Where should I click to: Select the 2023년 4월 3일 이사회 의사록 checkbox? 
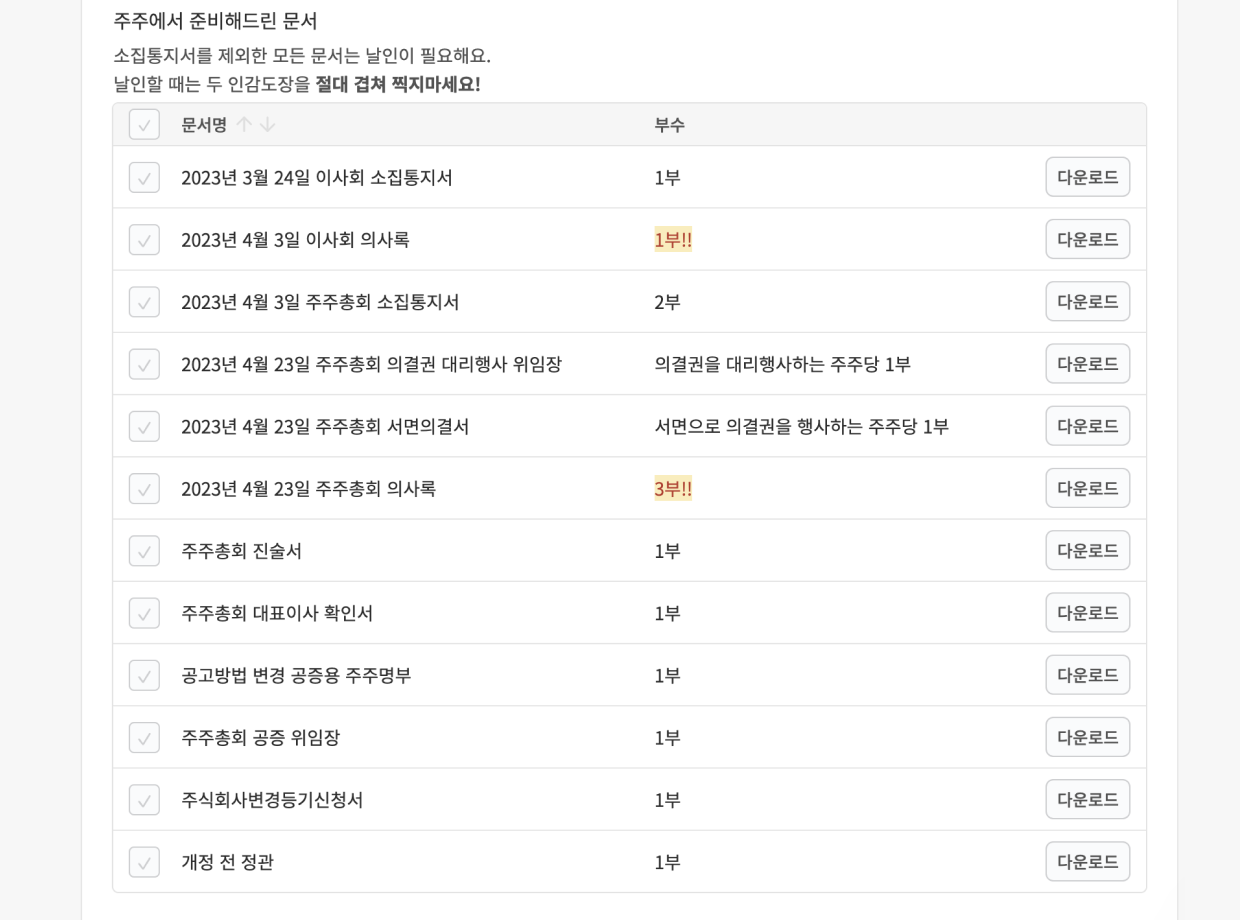coord(144,240)
